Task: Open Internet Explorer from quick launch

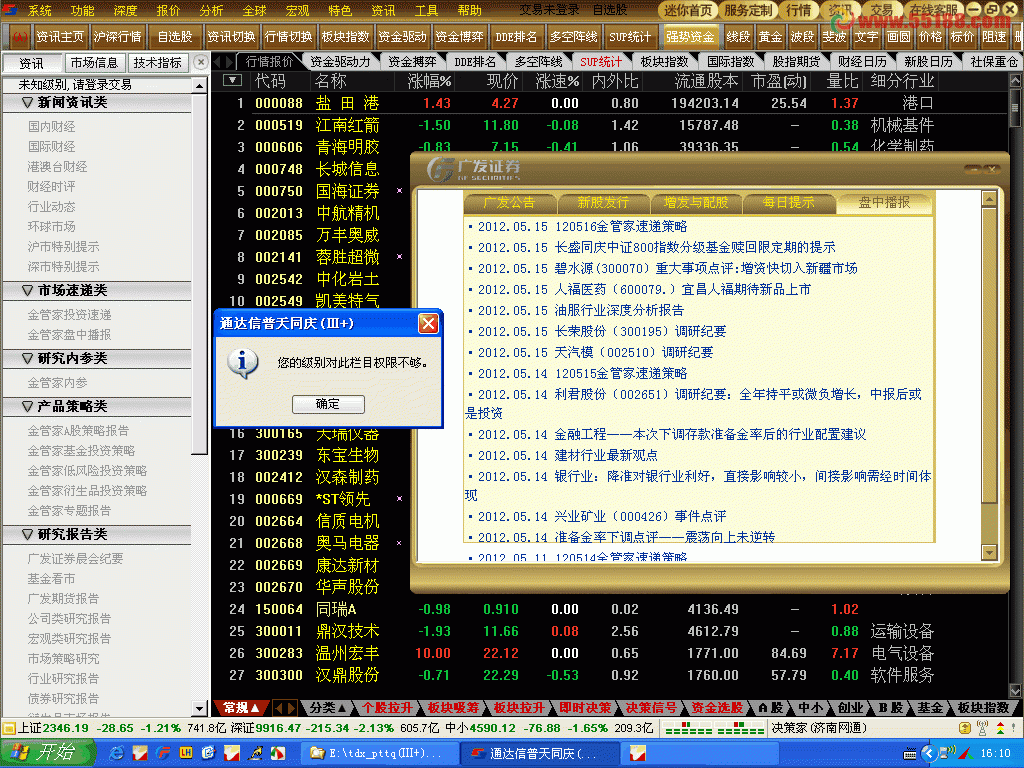Action: (116, 753)
